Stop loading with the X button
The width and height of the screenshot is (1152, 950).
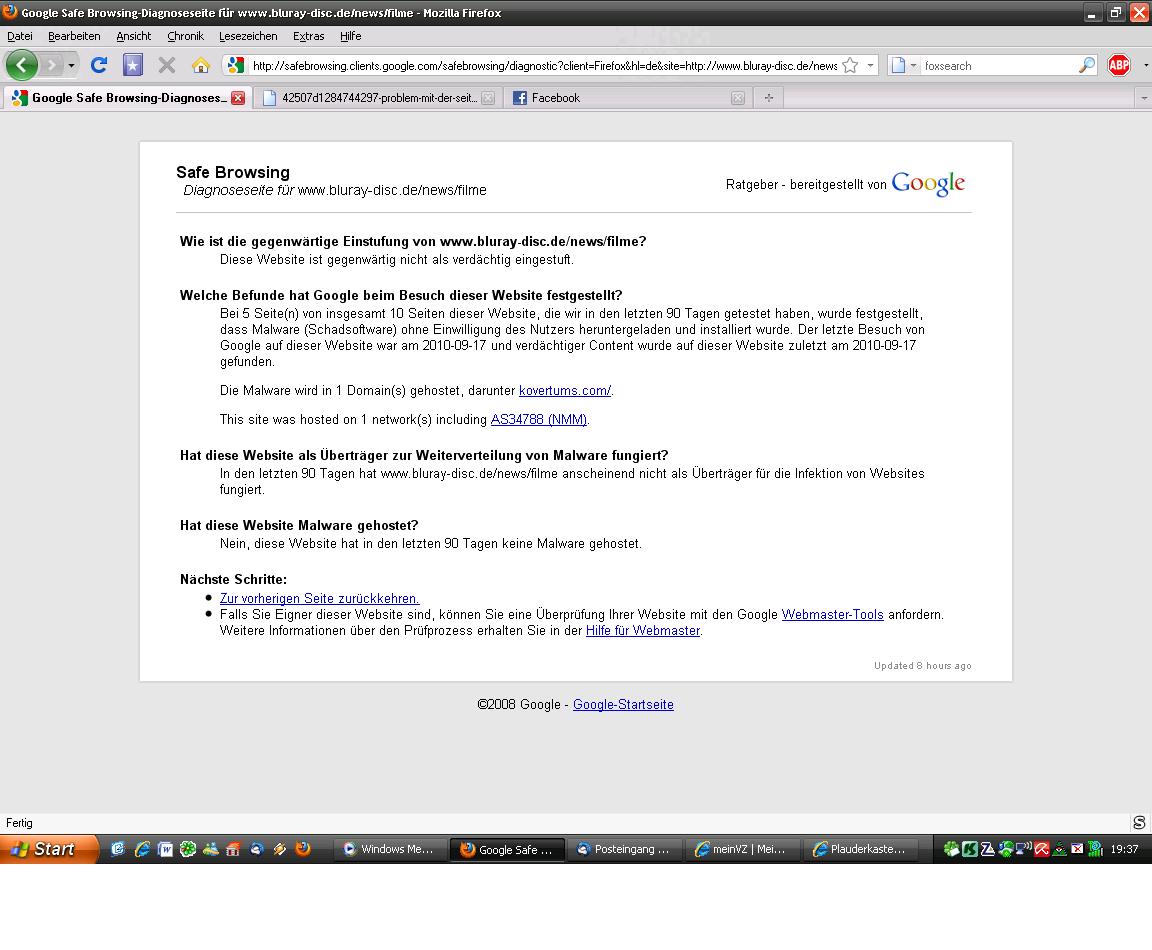pyautogui.click(x=167, y=65)
